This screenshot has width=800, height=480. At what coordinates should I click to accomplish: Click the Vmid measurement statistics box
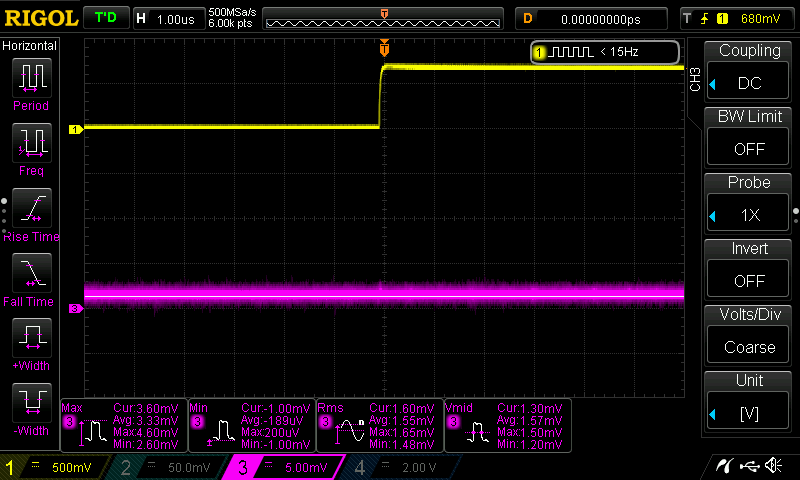tap(506, 427)
